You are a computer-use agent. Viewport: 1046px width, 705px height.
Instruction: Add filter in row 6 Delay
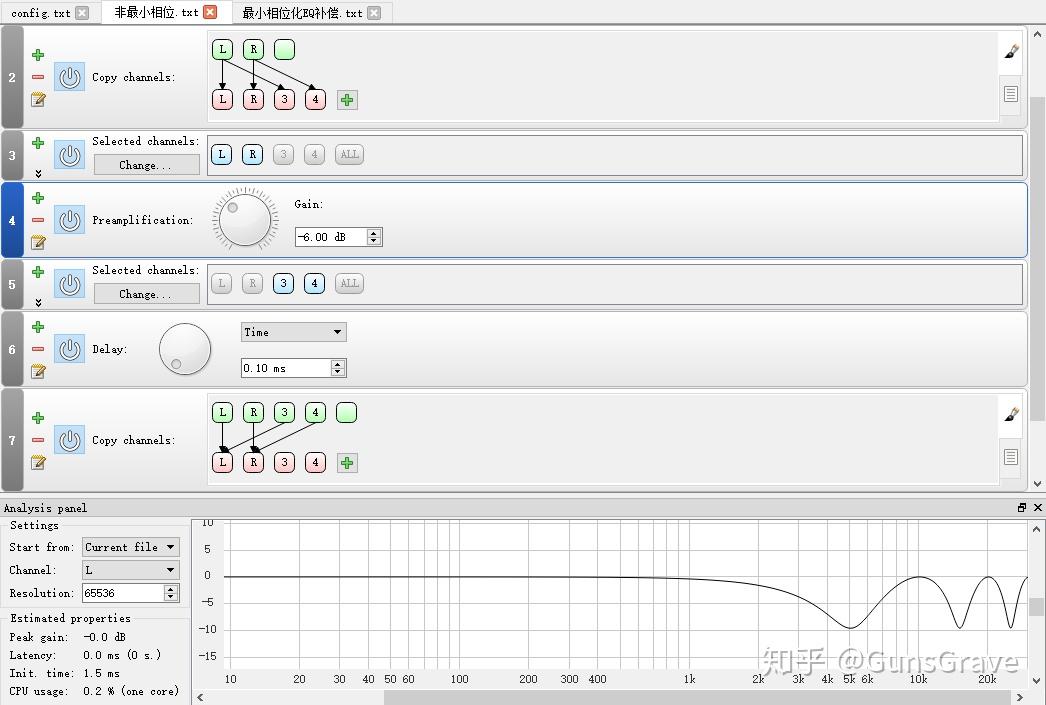click(x=38, y=327)
